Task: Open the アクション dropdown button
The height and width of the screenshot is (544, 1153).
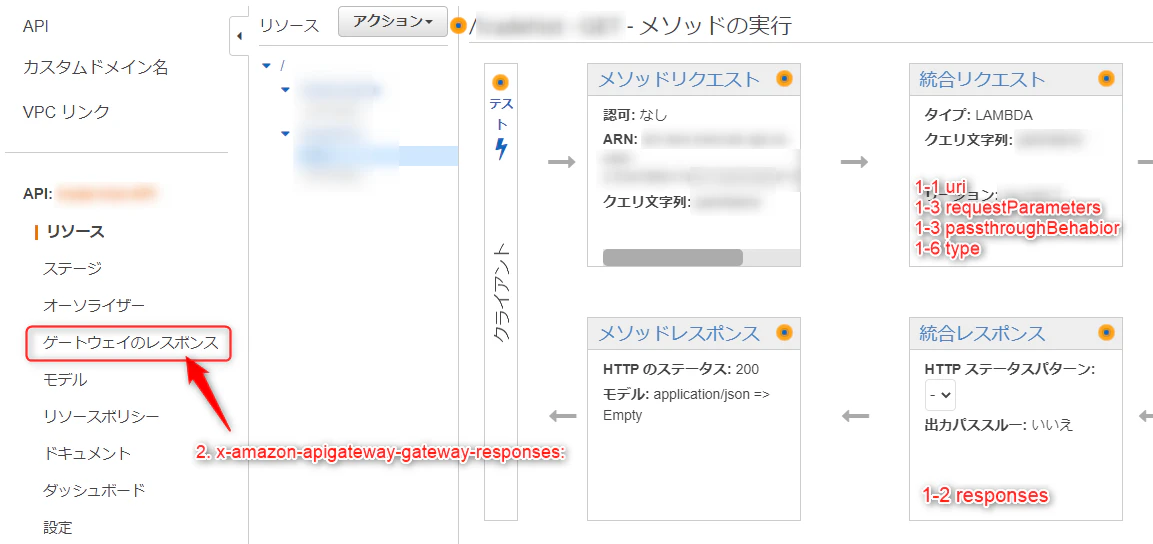Action: (x=393, y=22)
